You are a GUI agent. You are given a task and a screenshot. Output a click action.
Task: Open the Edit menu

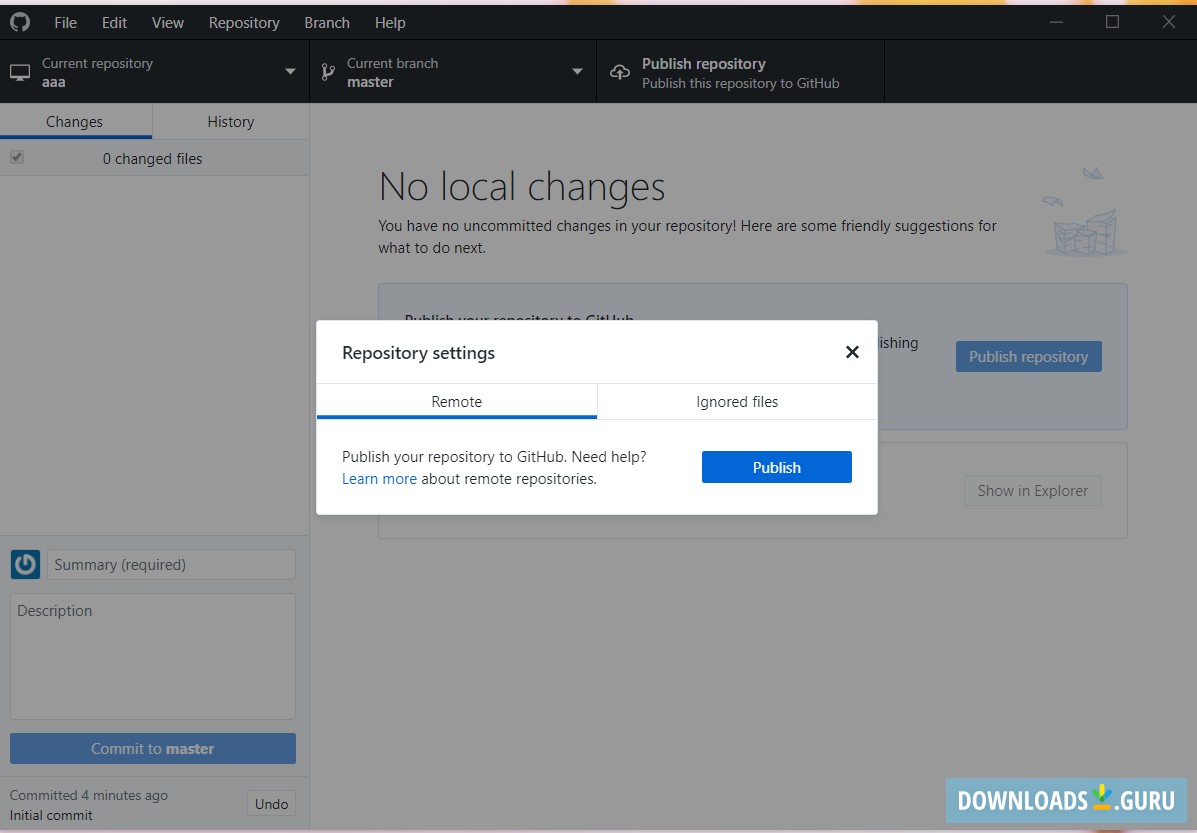(115, 23)
